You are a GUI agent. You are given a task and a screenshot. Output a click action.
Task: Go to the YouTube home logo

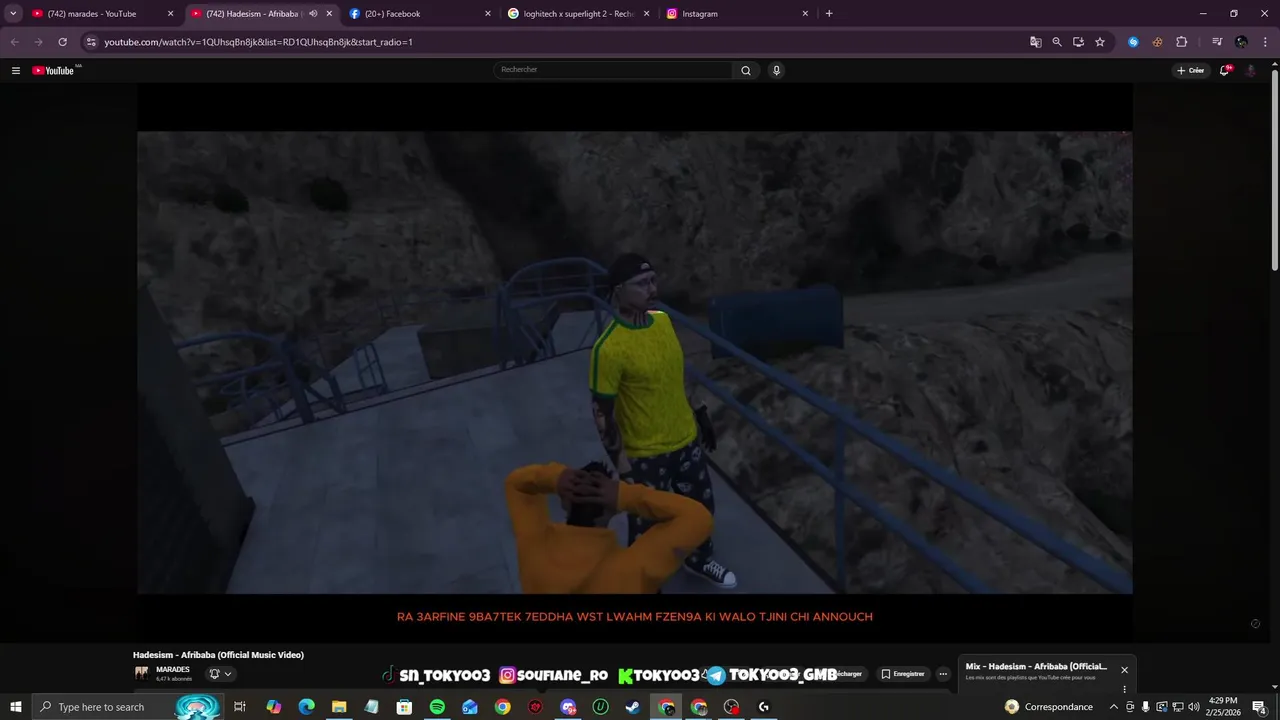54,71
